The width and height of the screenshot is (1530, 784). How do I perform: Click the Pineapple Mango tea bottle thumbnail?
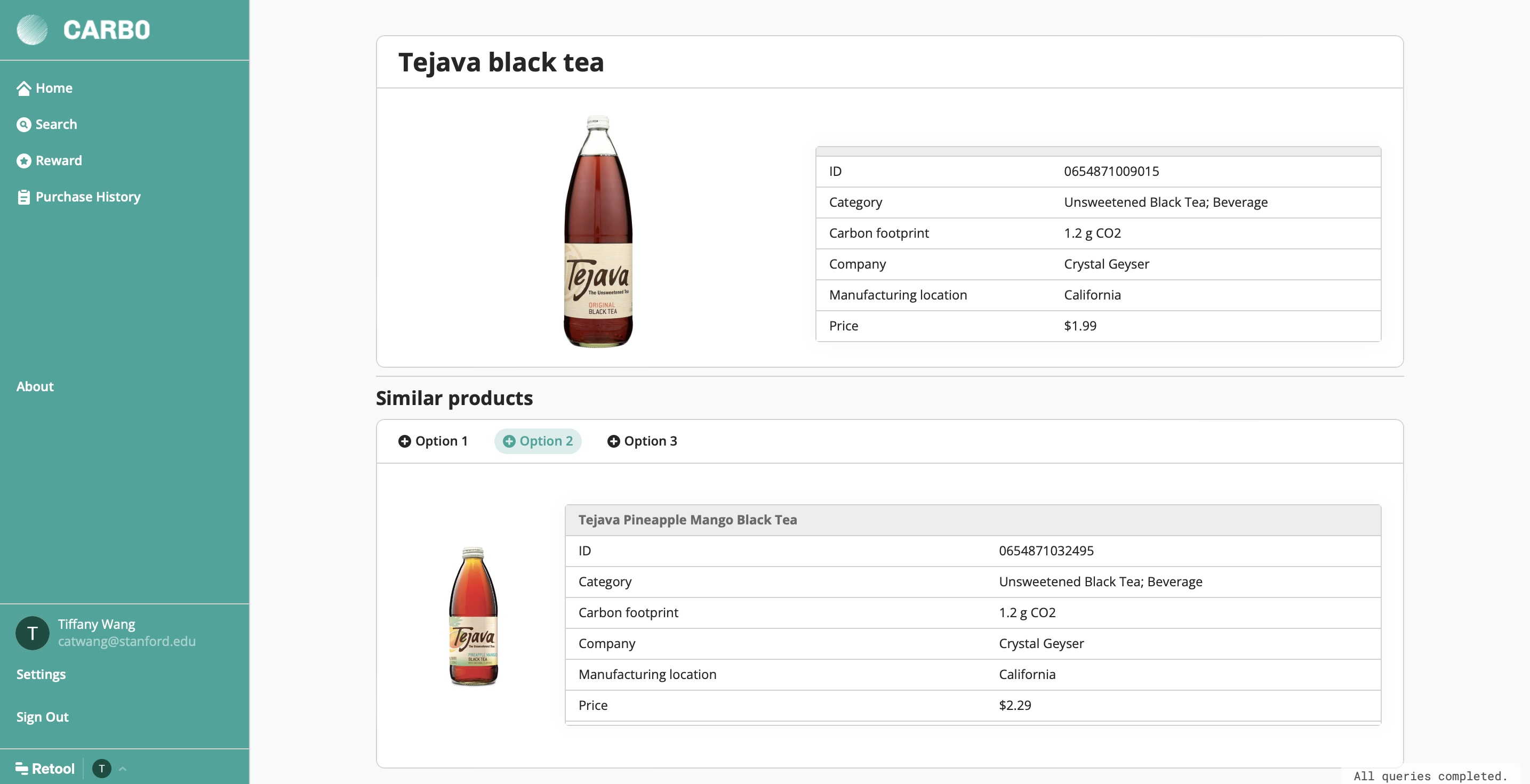(474, 616)
